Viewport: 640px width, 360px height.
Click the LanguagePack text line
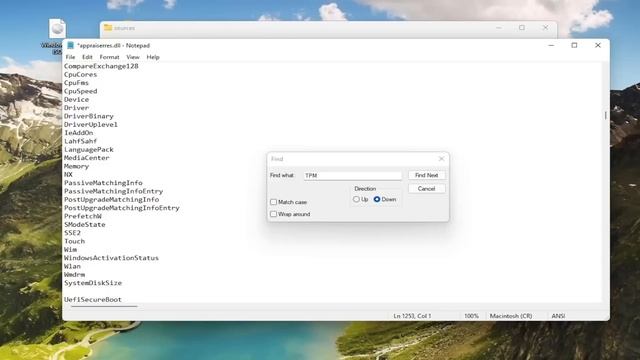89,150
